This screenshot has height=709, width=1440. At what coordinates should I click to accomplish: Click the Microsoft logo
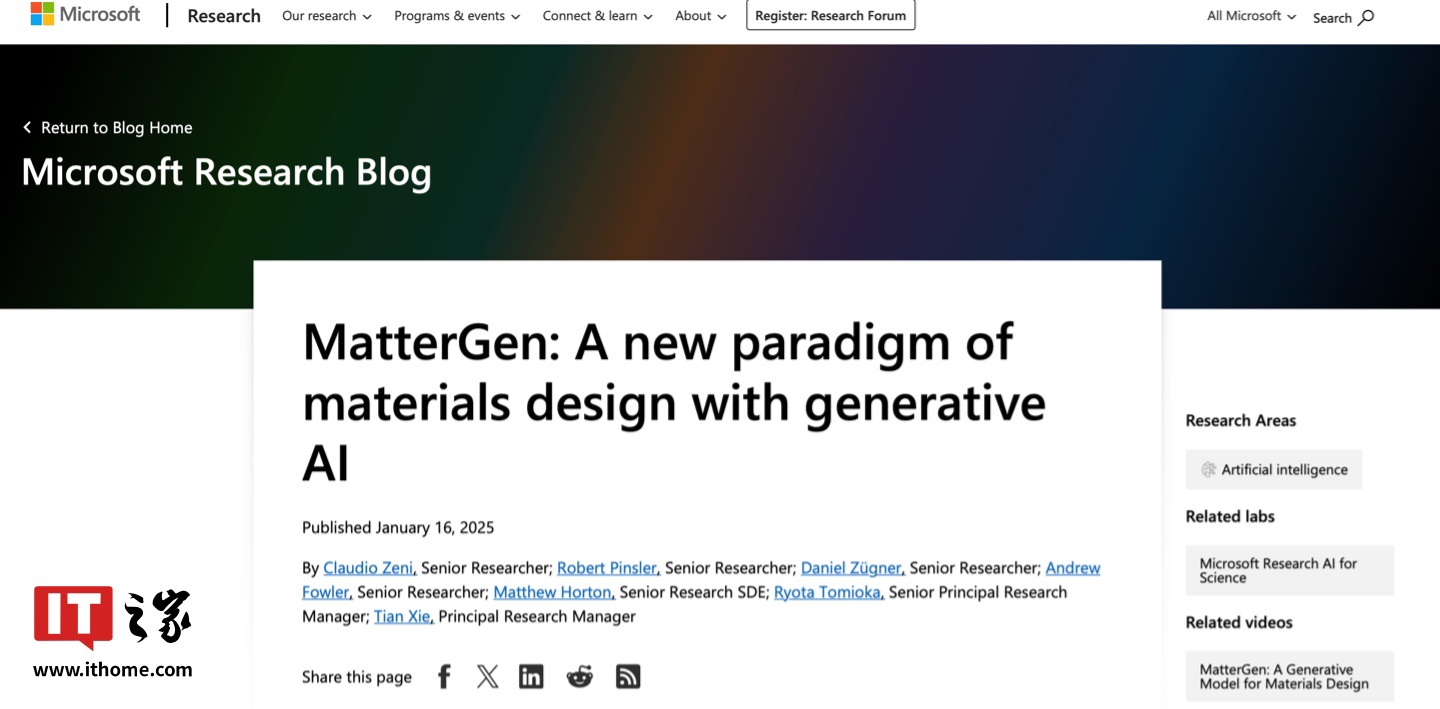point(86,14)
